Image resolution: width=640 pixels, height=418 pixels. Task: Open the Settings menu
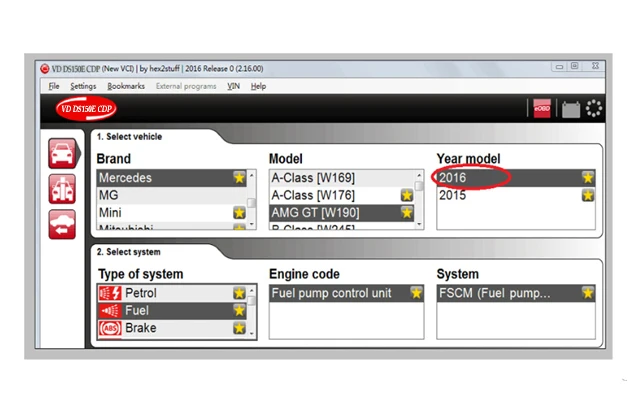pos(83,86)
